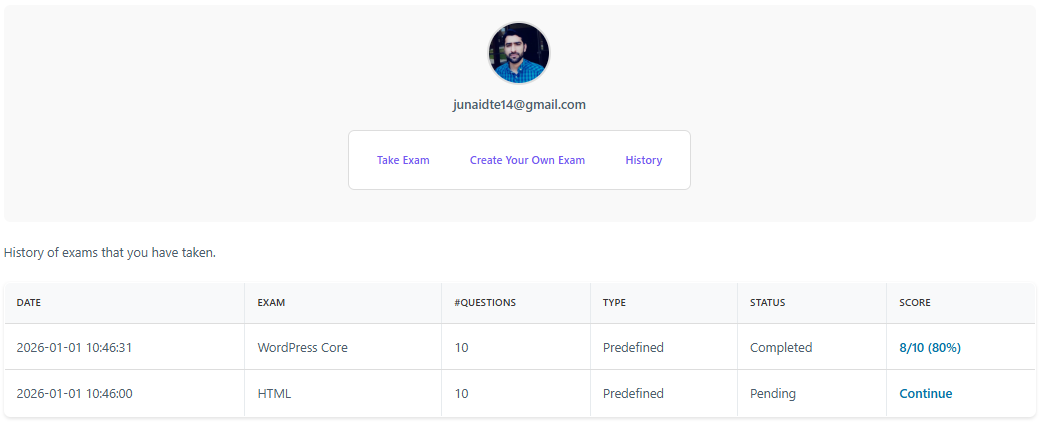Click the 2026-01-01 10:46:31 date cell

point(74,348)
